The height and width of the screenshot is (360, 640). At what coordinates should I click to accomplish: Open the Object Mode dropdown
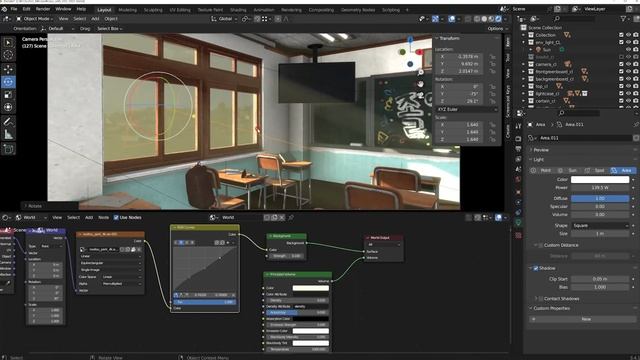pos(34,19)
